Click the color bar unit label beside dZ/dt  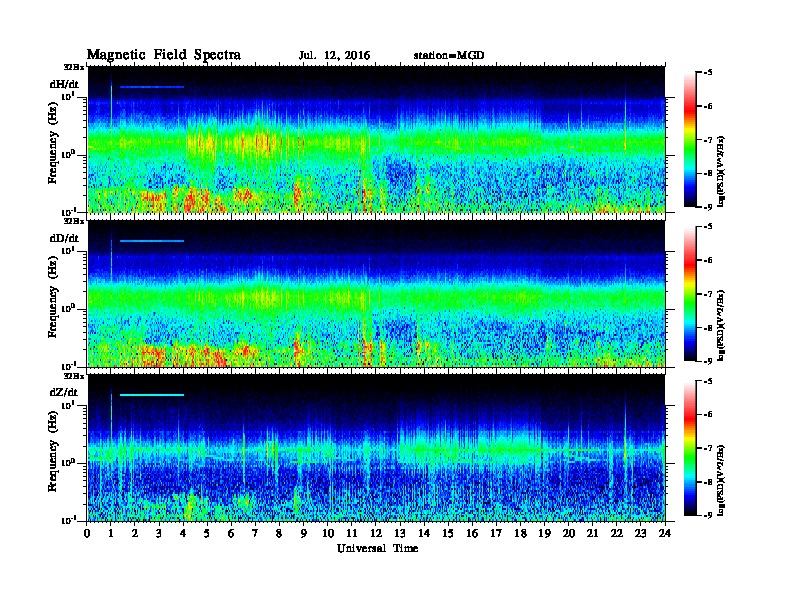[x=721, y=480]
